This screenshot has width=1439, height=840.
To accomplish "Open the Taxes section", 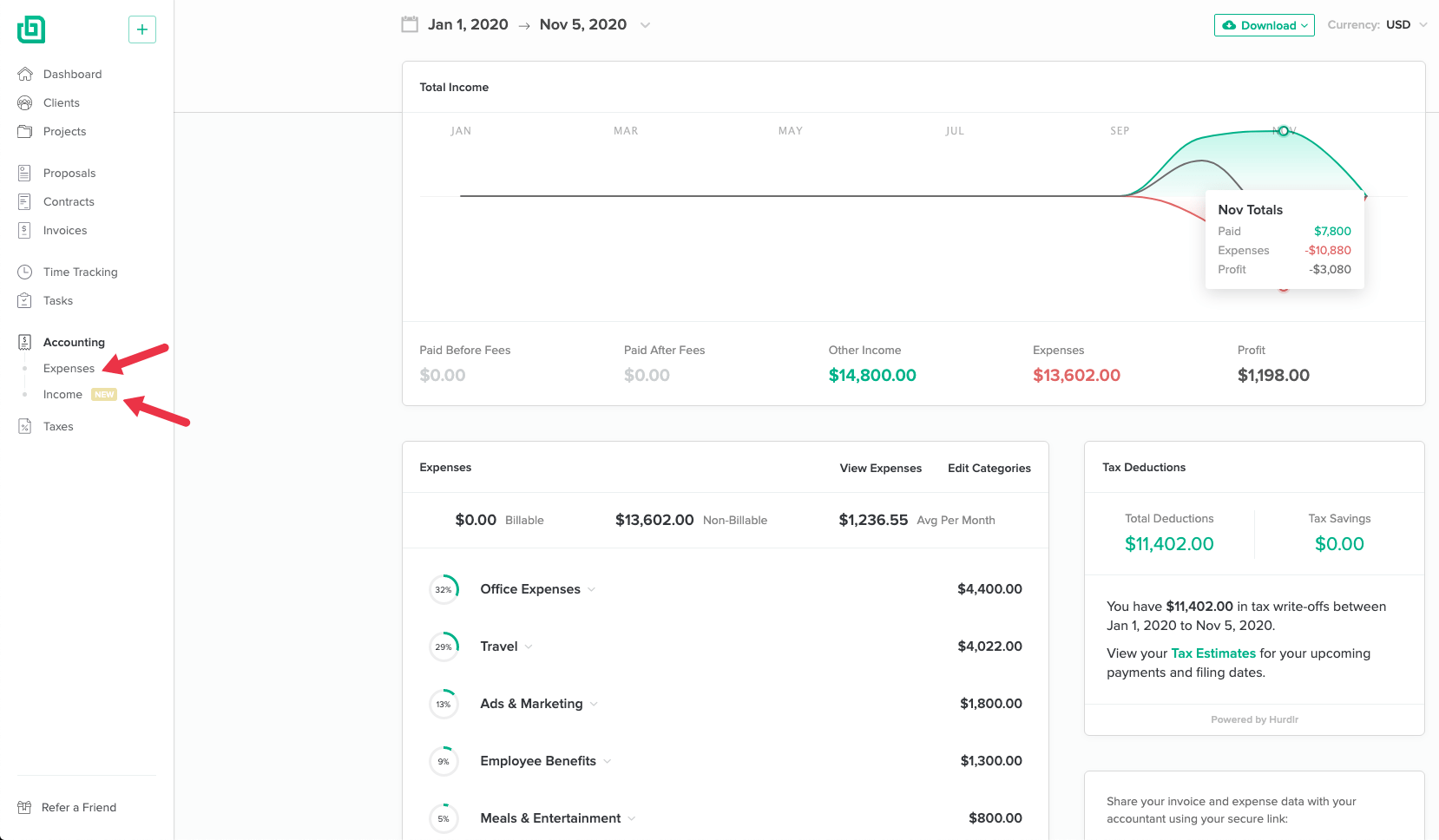I will point(58,426).
